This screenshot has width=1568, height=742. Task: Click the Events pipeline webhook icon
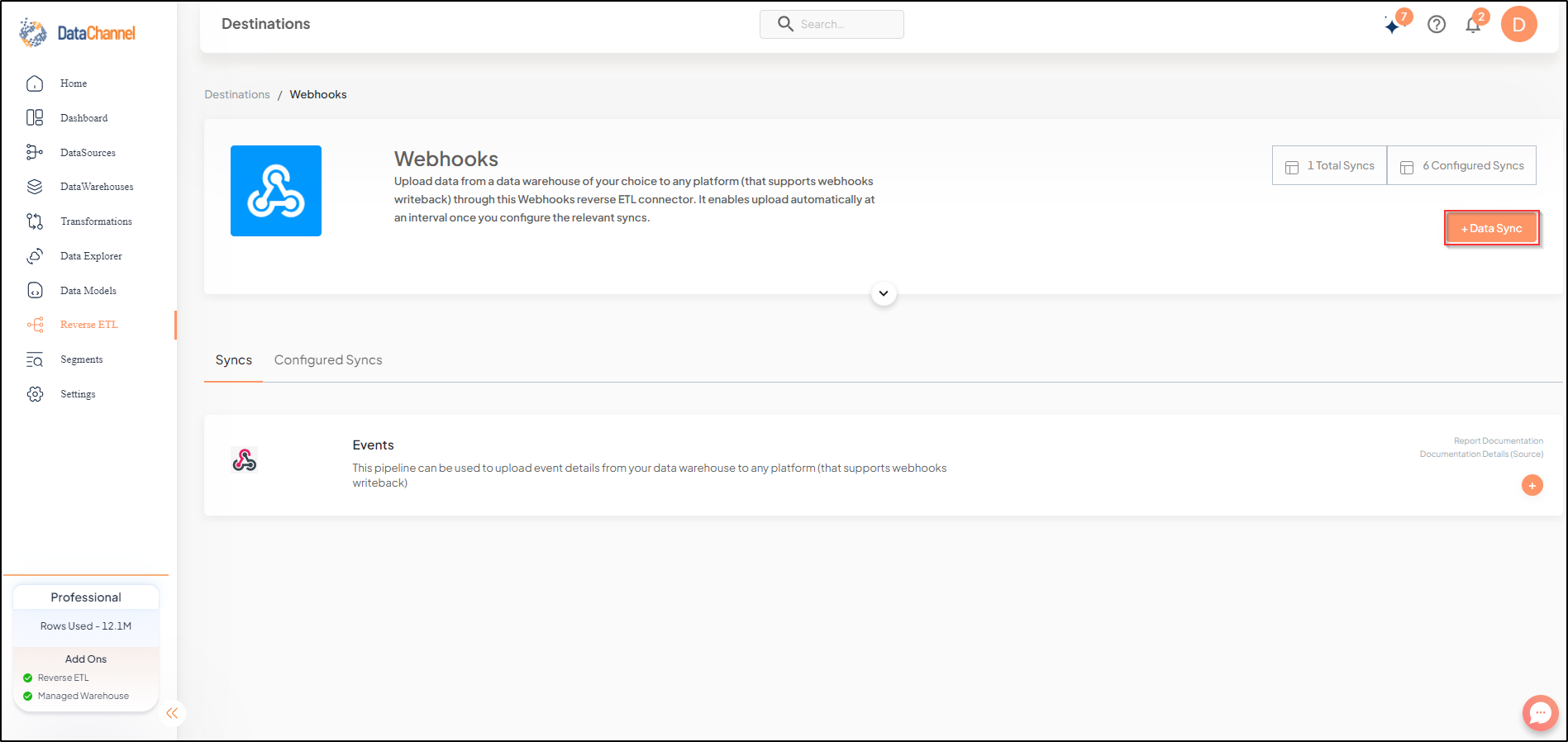pyautogui.click(x=245, y=460)
